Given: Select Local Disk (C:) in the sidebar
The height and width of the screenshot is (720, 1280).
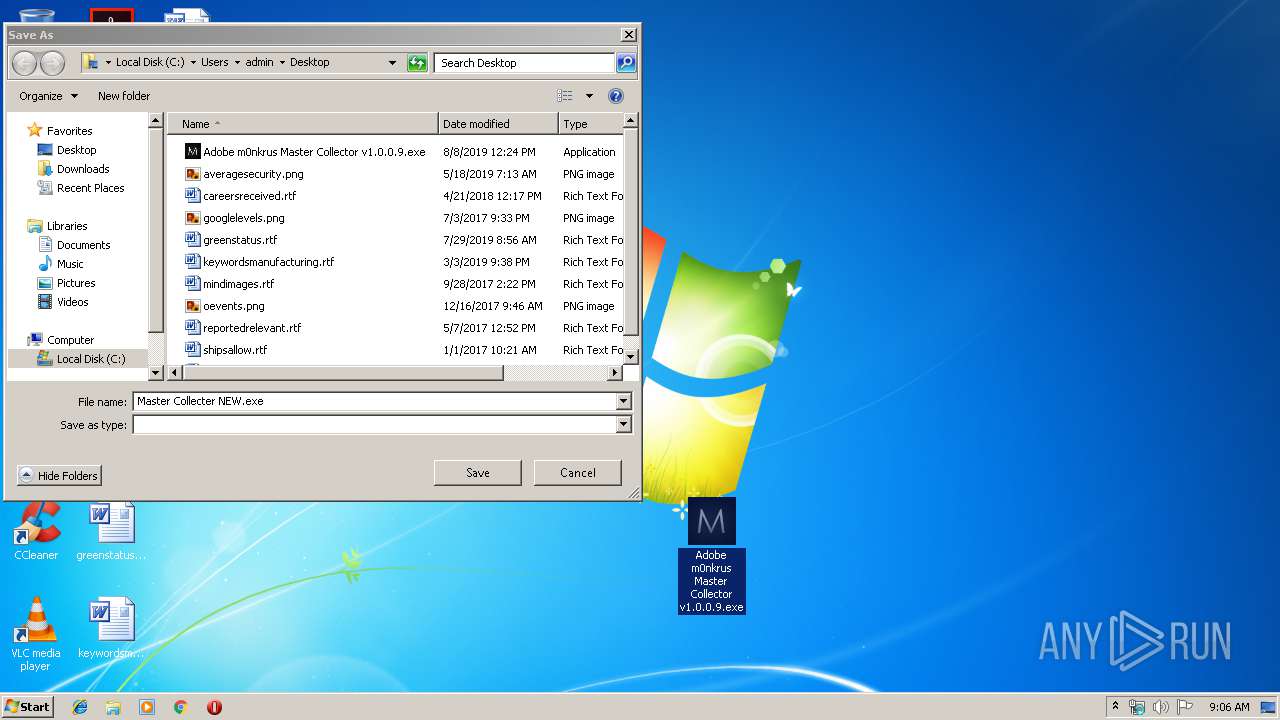Looking at the screenshot, I should coord(90,359).
